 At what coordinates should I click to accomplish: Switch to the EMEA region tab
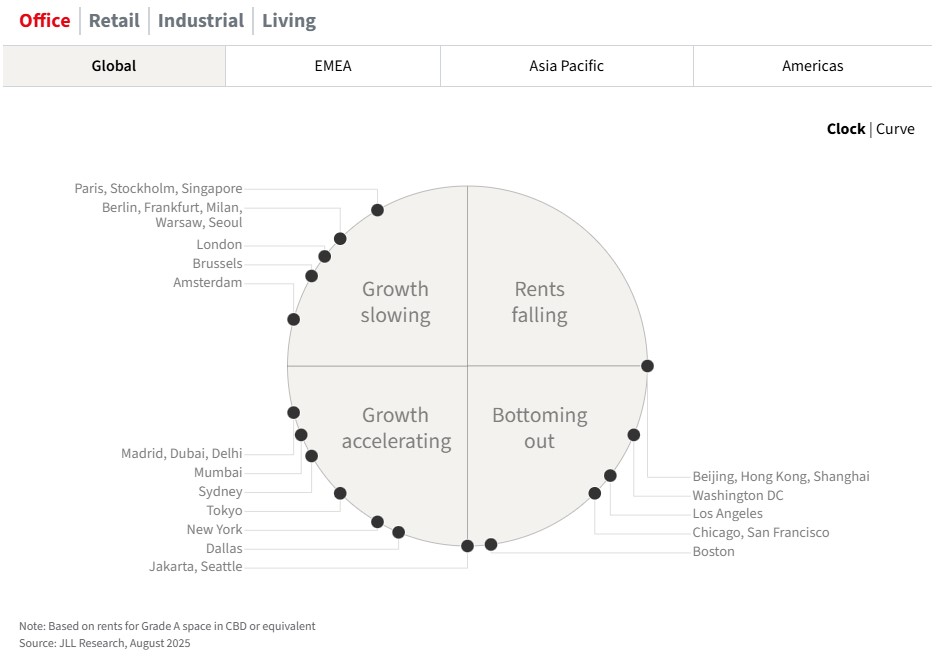tap(333, 66)
